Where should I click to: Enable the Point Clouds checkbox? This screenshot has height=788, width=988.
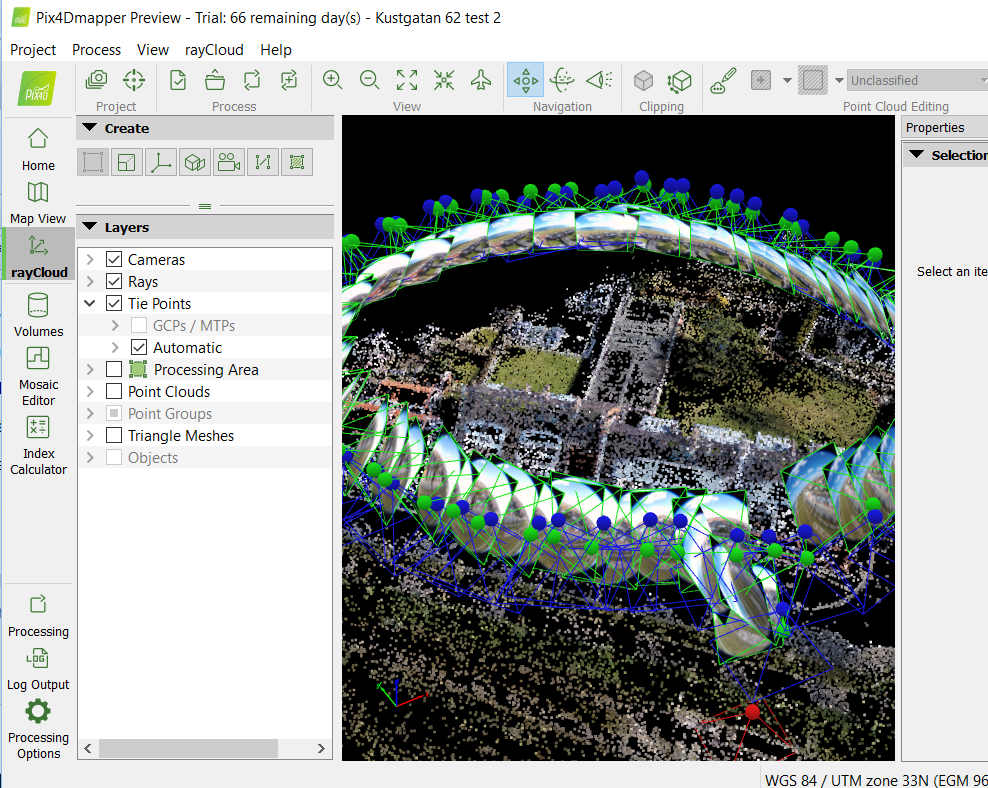click(x=114, y=391)
